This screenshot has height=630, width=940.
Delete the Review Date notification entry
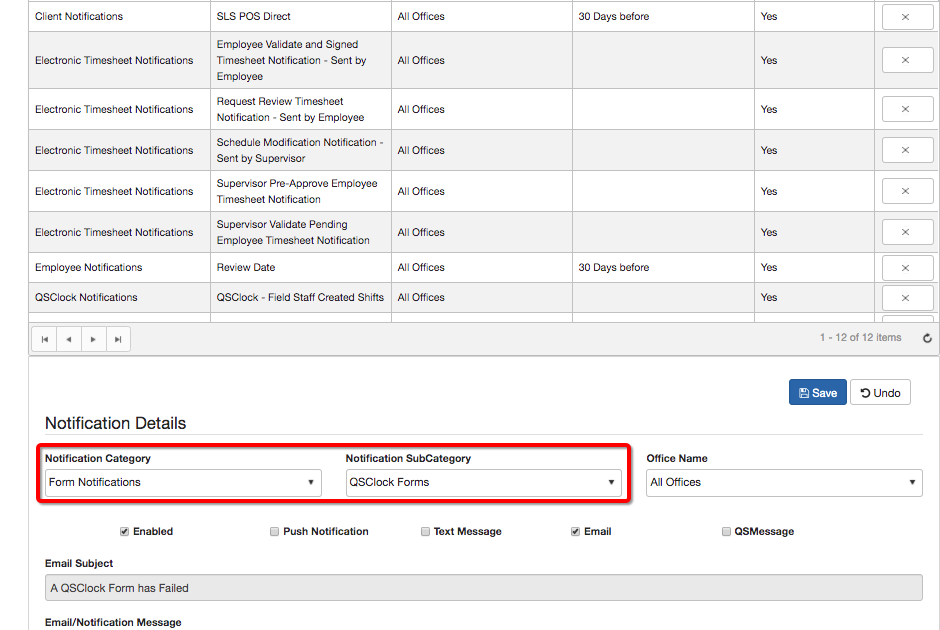tap(906, 267)
